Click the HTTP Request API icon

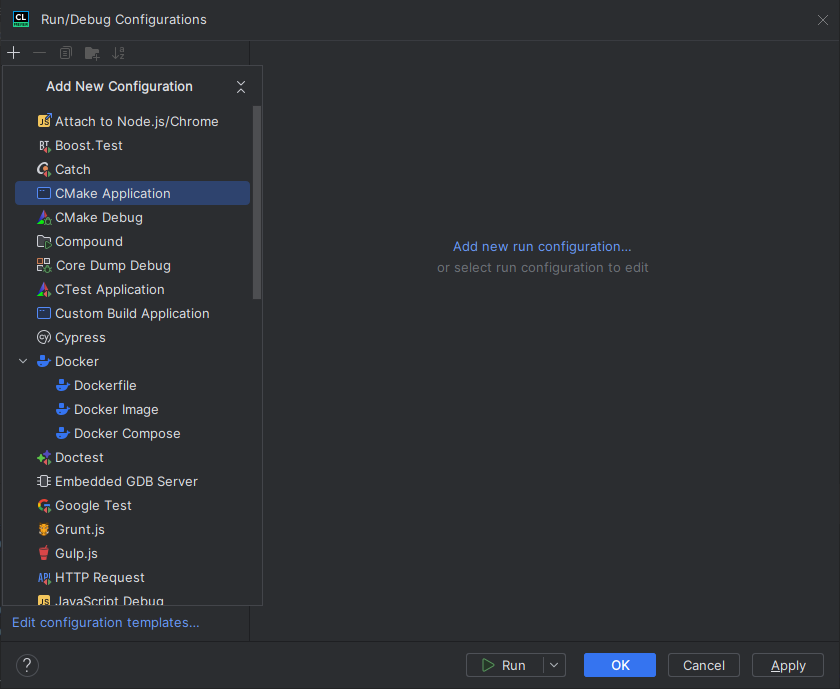click(x=44, y=578)
